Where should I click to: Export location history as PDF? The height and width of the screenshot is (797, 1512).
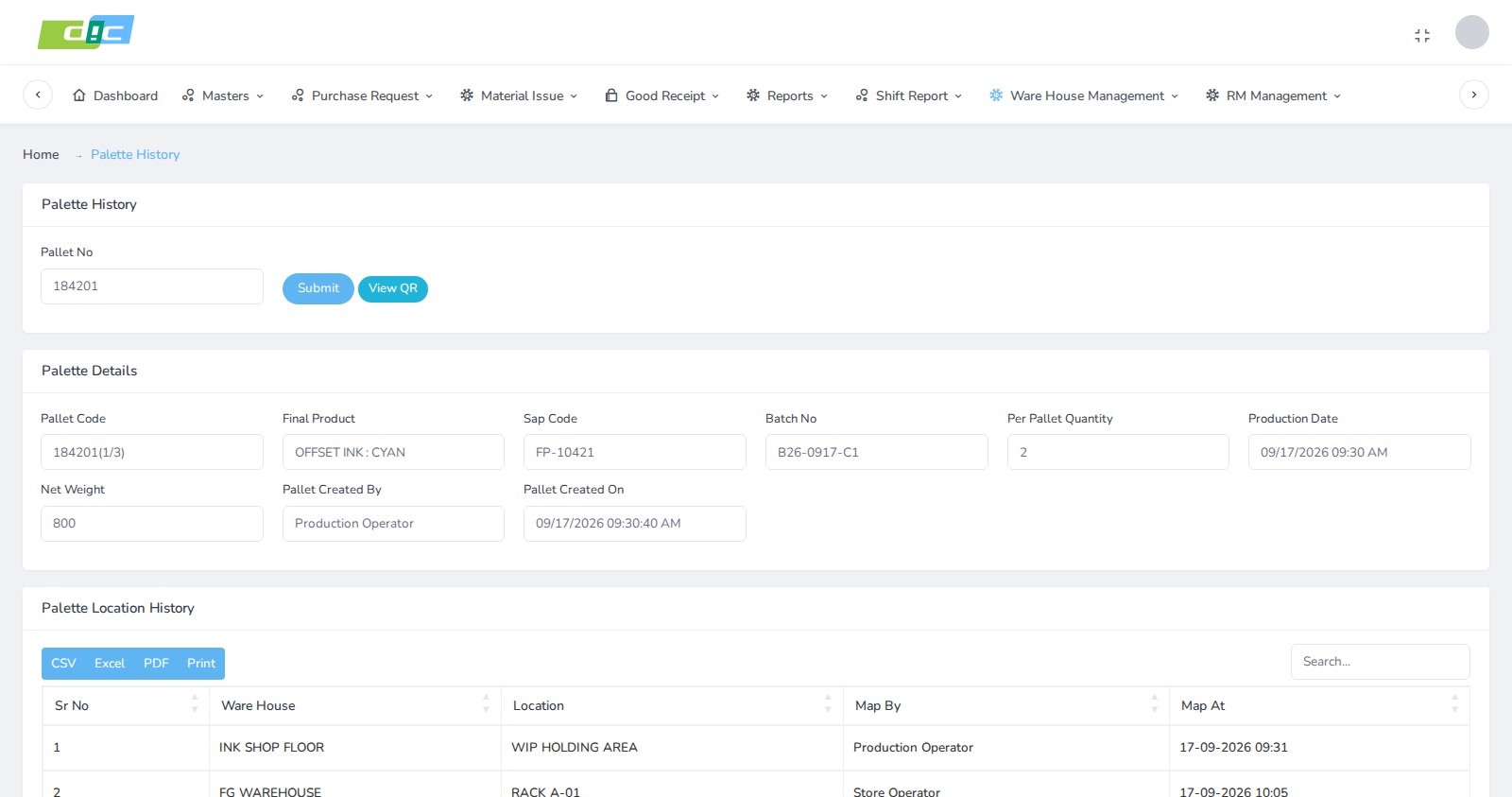tap(156, 663)
